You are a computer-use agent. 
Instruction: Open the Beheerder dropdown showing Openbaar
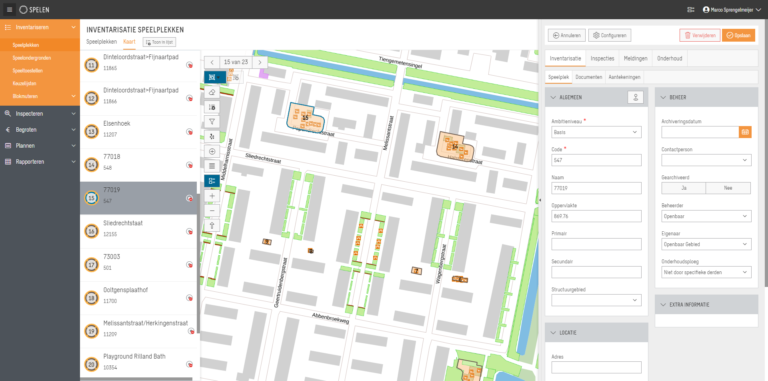pos(706,216)
